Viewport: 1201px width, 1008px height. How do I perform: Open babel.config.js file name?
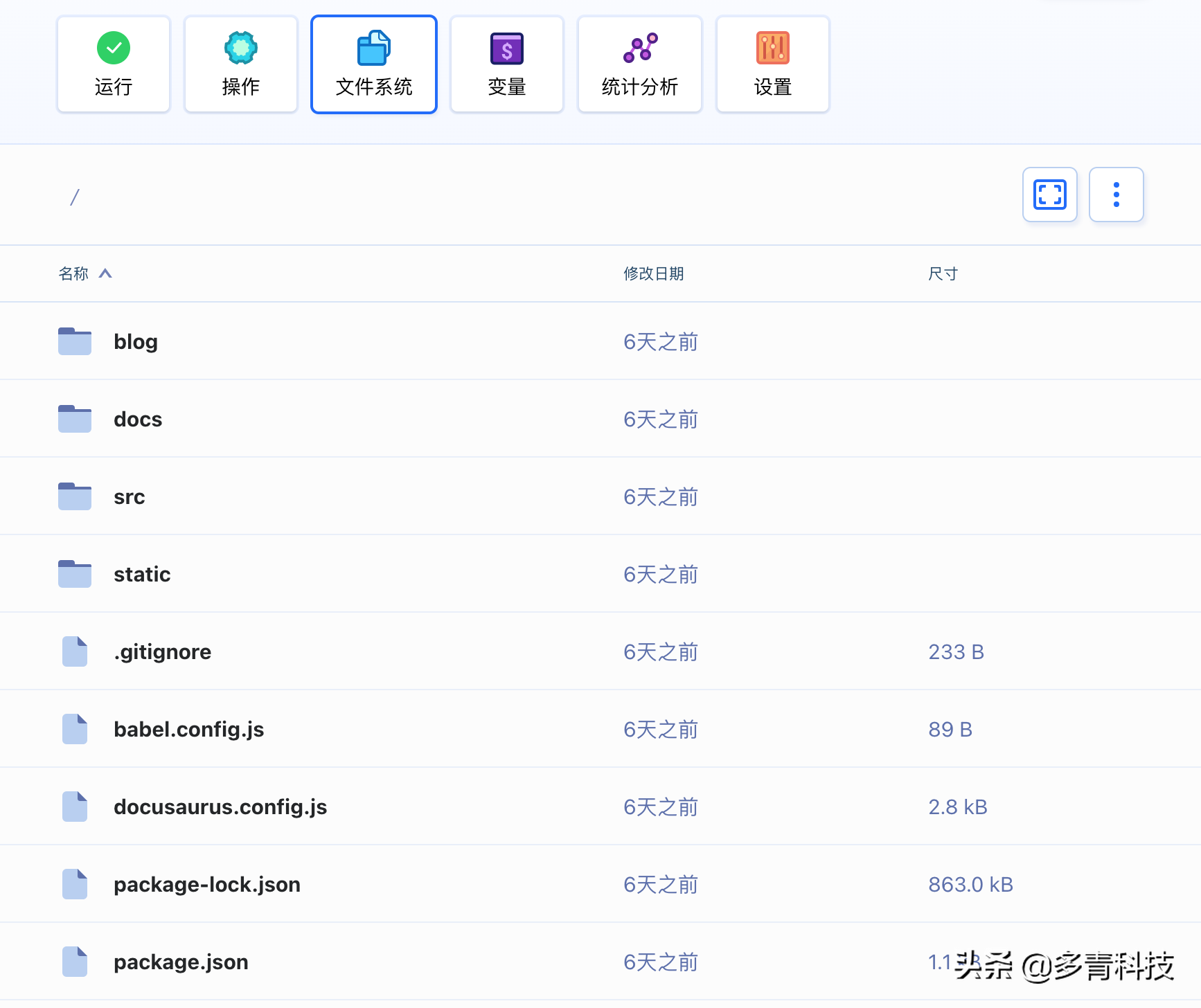[x=189, y=730]
